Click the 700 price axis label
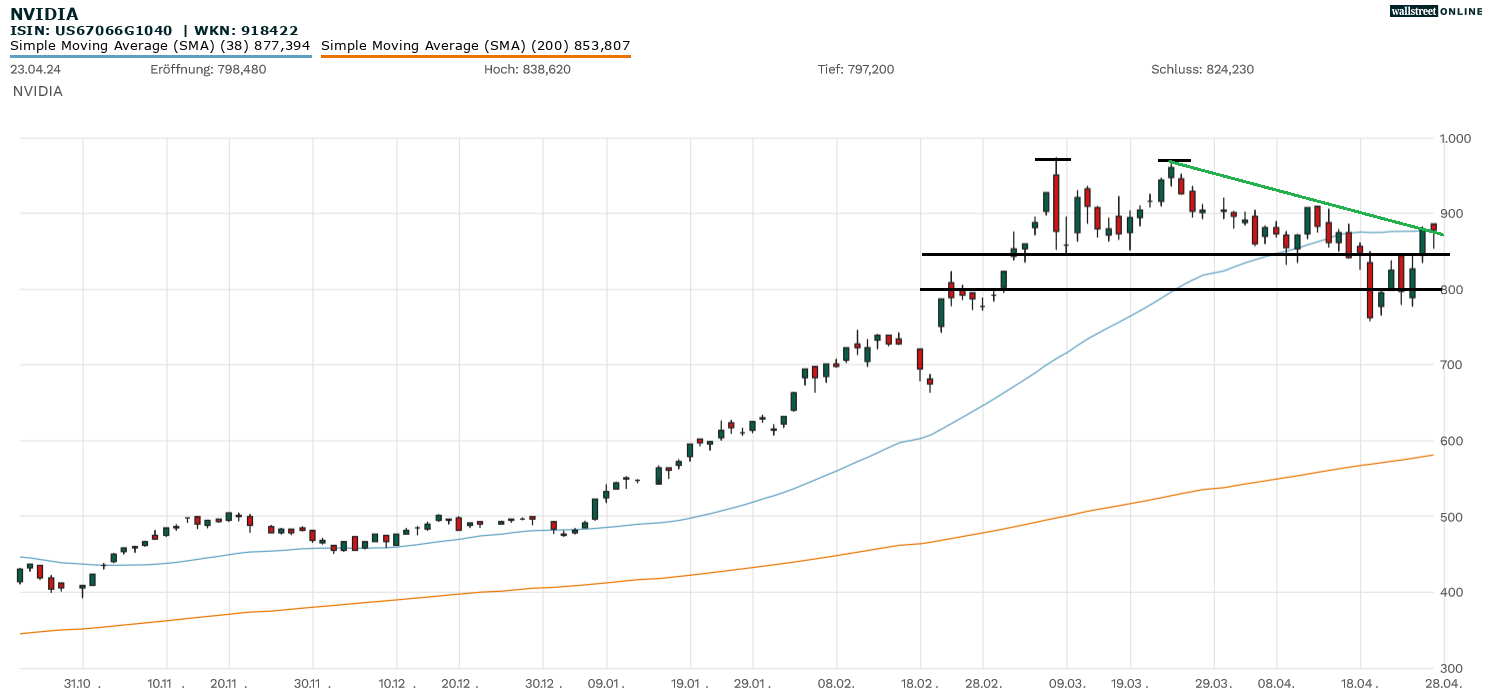 click(1449, 365)
